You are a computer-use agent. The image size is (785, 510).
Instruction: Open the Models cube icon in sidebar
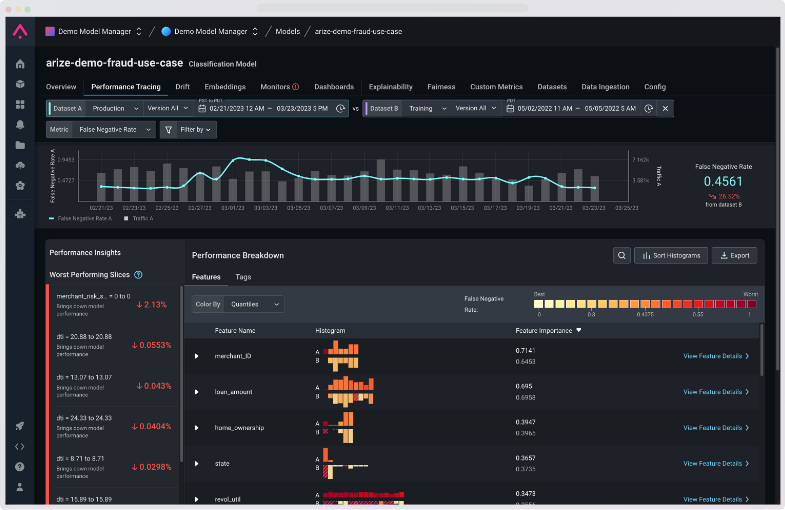[x=20, y=84]
